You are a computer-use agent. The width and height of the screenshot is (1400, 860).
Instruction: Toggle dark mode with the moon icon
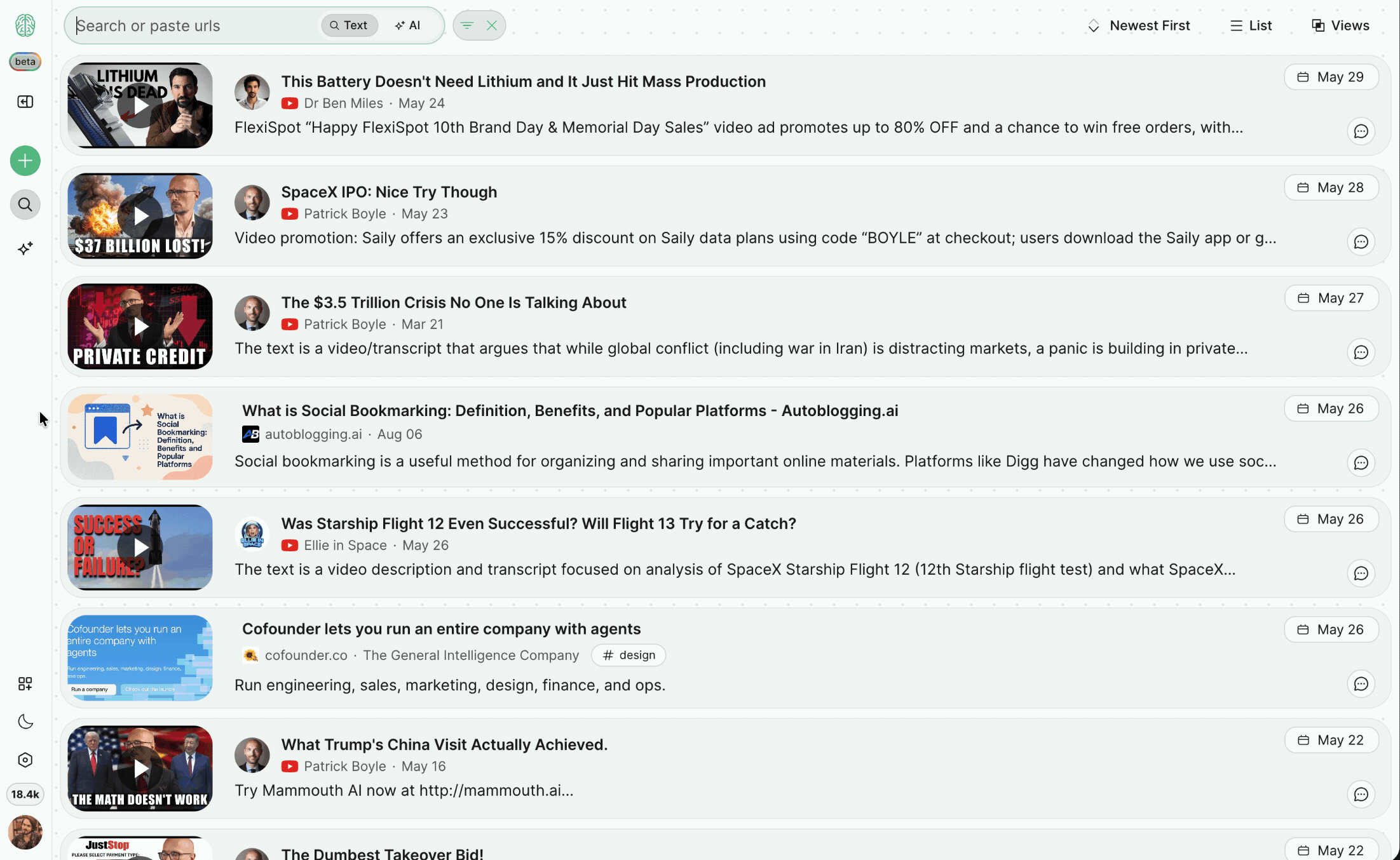point(25,722)
